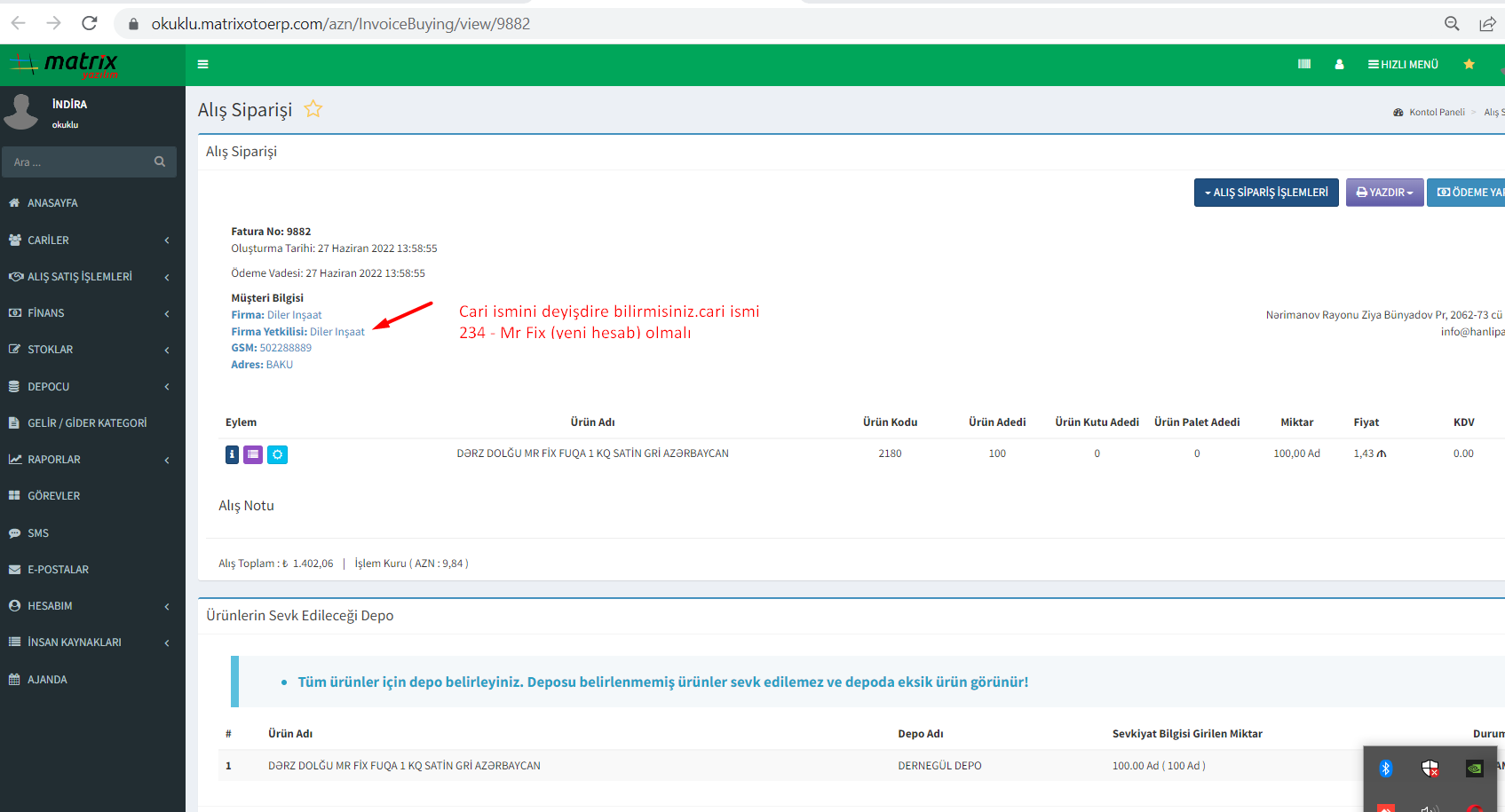Click the light blue settings icon in row

click(277, 454)
